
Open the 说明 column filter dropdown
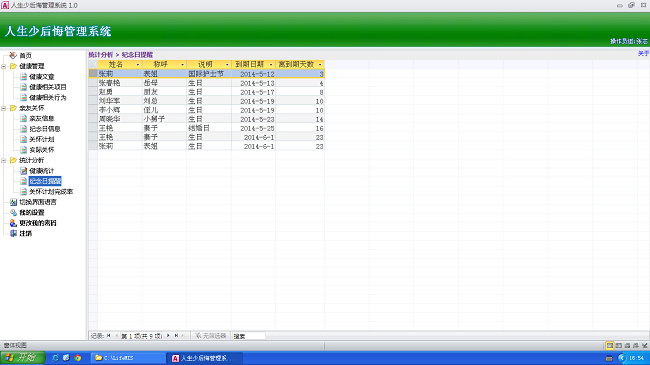(x=227, y=65)
